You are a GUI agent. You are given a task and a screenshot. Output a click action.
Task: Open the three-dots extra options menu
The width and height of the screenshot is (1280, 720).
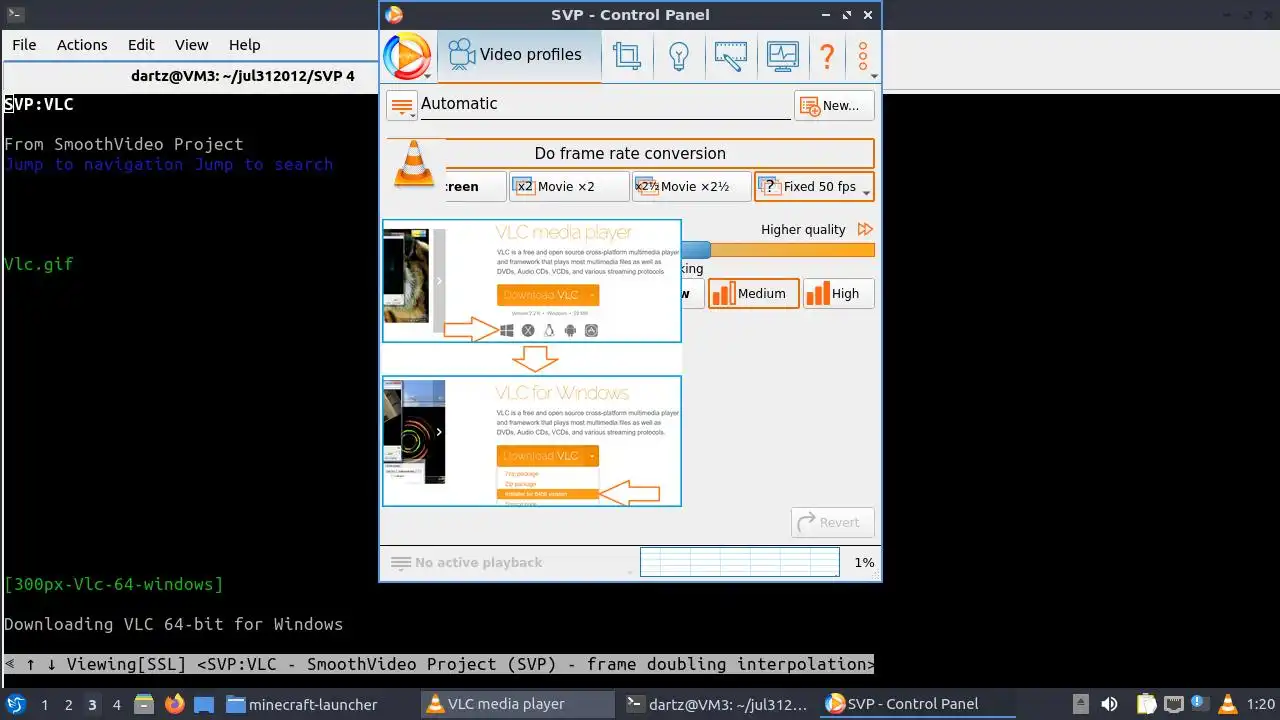863,56
